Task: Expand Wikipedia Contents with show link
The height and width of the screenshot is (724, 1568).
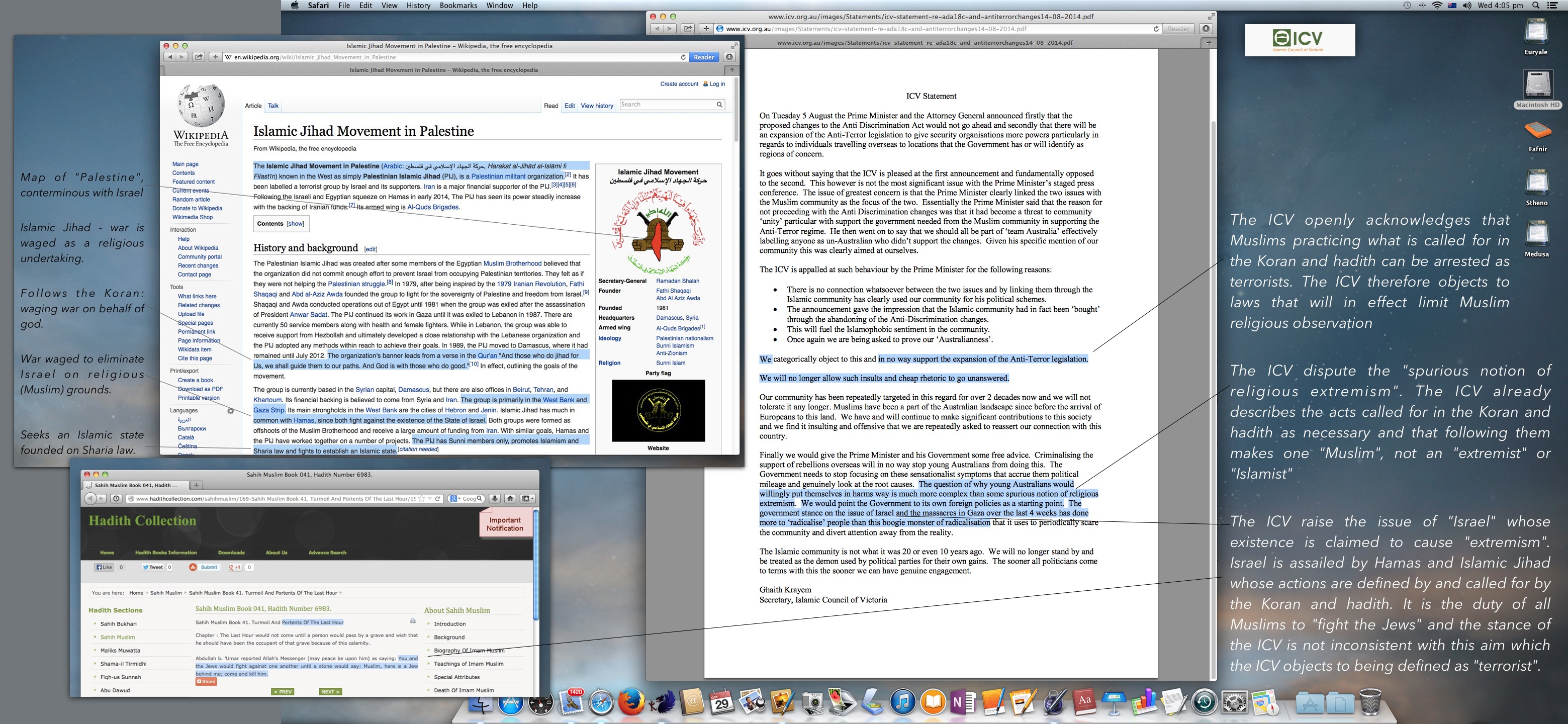Action: [296, 223]
